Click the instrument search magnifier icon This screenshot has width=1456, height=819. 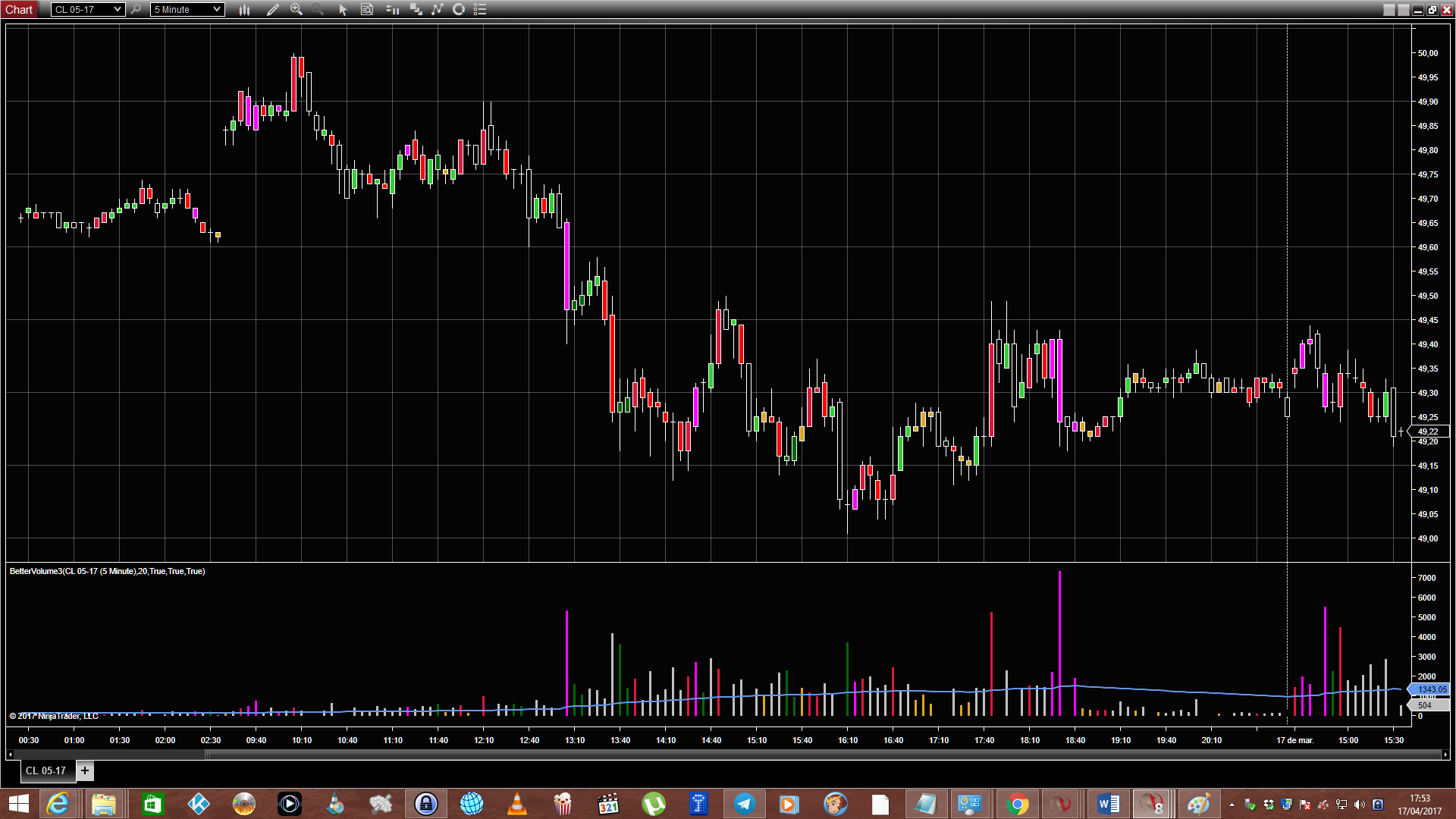136,10
